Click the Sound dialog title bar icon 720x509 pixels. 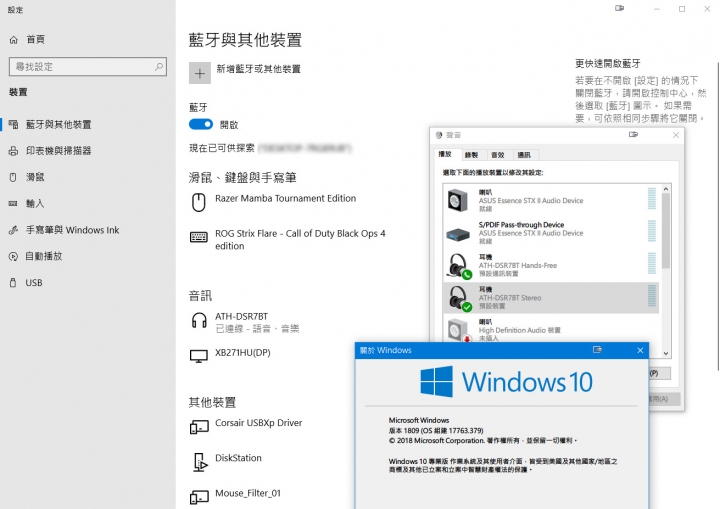pos(439,135)
